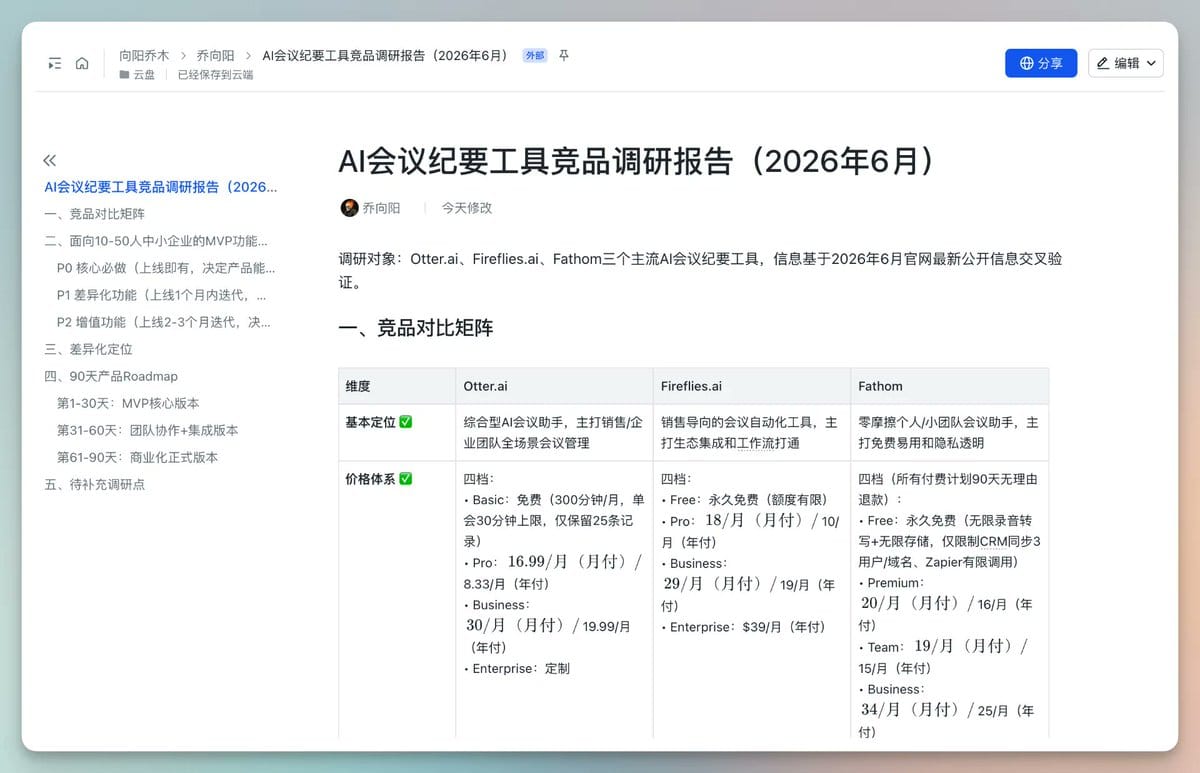This screenshot has height=773, width=1200.
Task: Click the 维度 table header cell
Action: (x=397, y=386)
